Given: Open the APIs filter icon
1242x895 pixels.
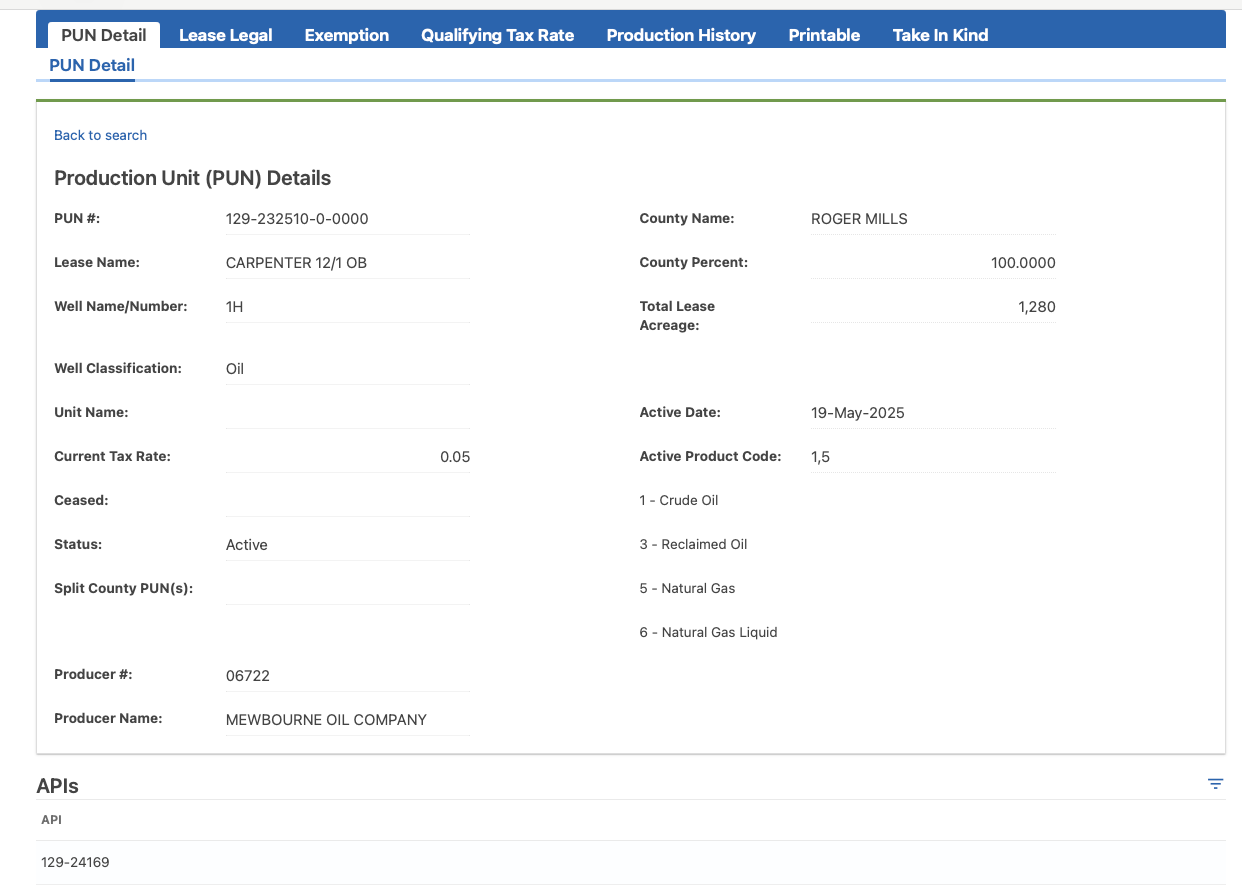Looking at the screenshot, I should click(1215, 784).
